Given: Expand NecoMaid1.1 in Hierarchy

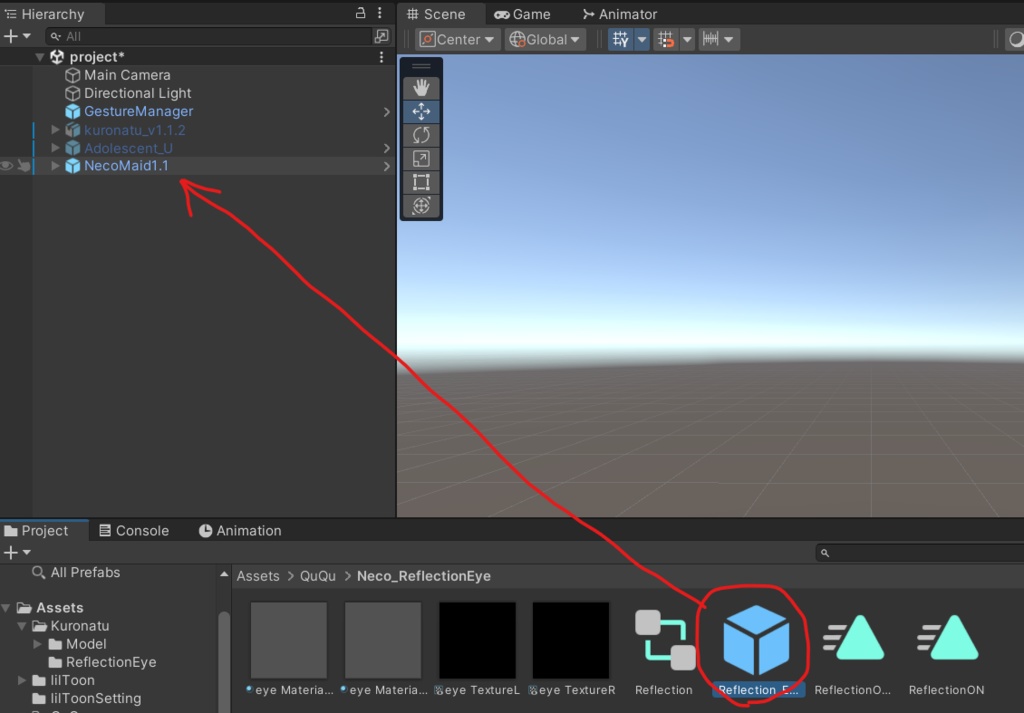Looking at the screenshot, I should pos(56,166).
